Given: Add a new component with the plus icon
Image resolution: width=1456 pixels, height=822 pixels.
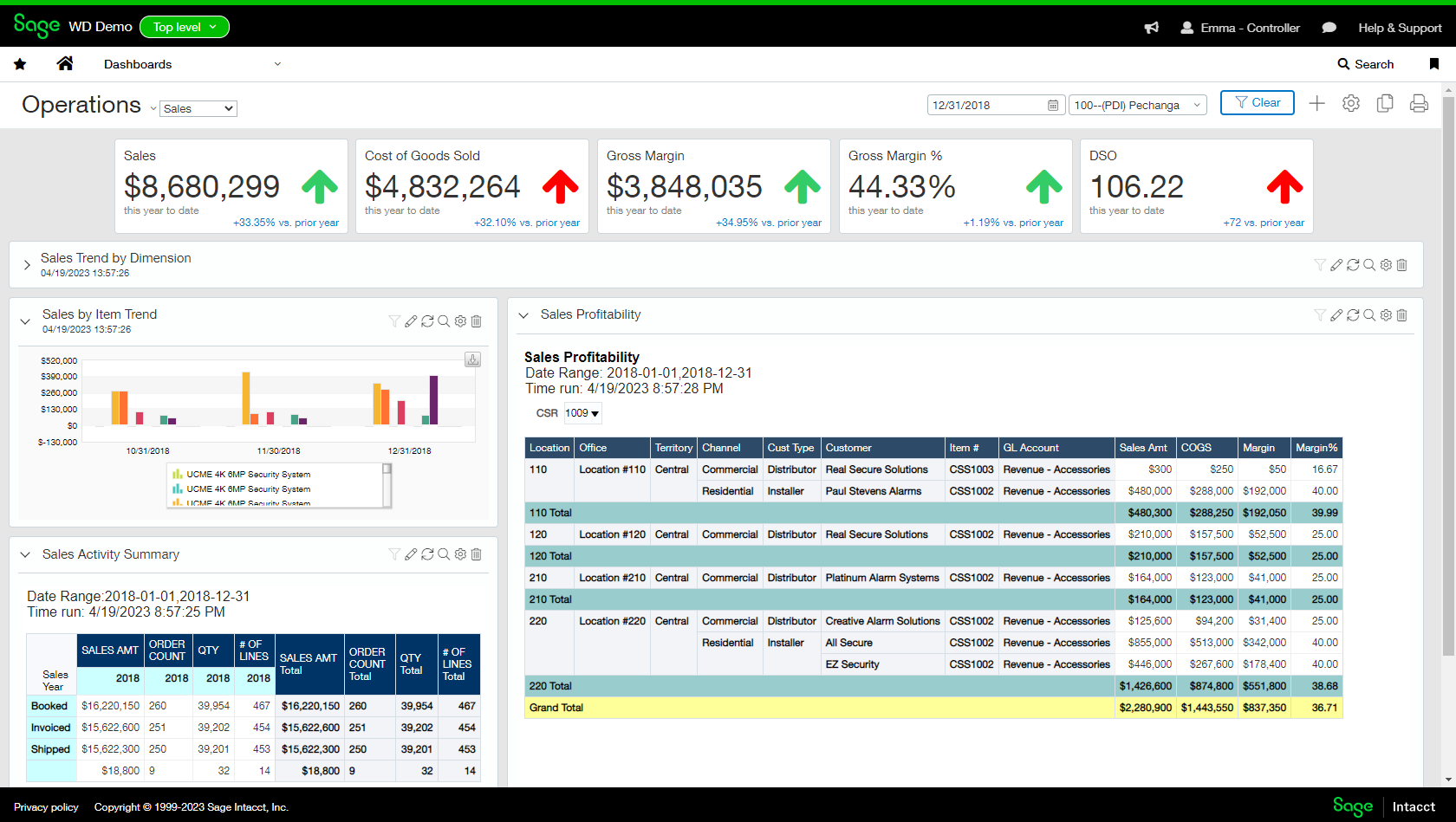Looking at the screenshot, I should [x=1316, y=103].
